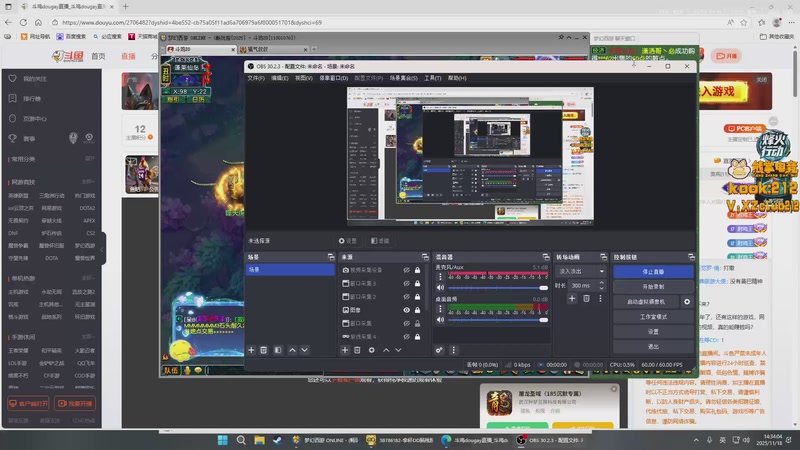Toggle visibility of 窗口采集 3 source

pos(407,283)
